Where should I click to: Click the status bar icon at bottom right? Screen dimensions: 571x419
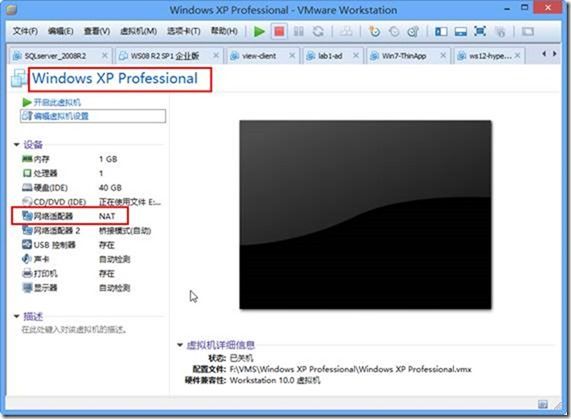click(x=543, y=404)
